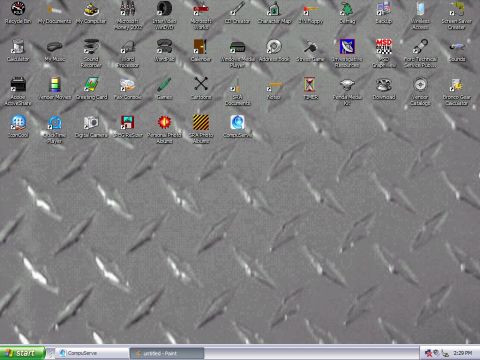
Task: Open the Calculator shortcut
Action: pos(18,47)
